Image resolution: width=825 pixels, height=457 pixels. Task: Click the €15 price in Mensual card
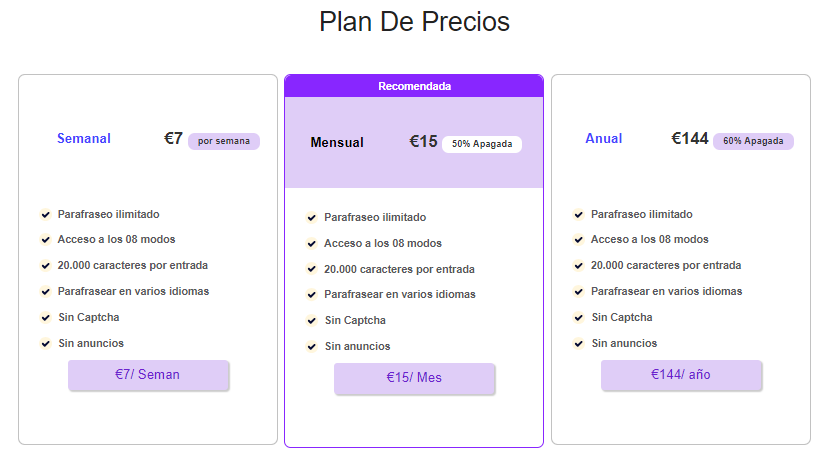tap(424, 141)
